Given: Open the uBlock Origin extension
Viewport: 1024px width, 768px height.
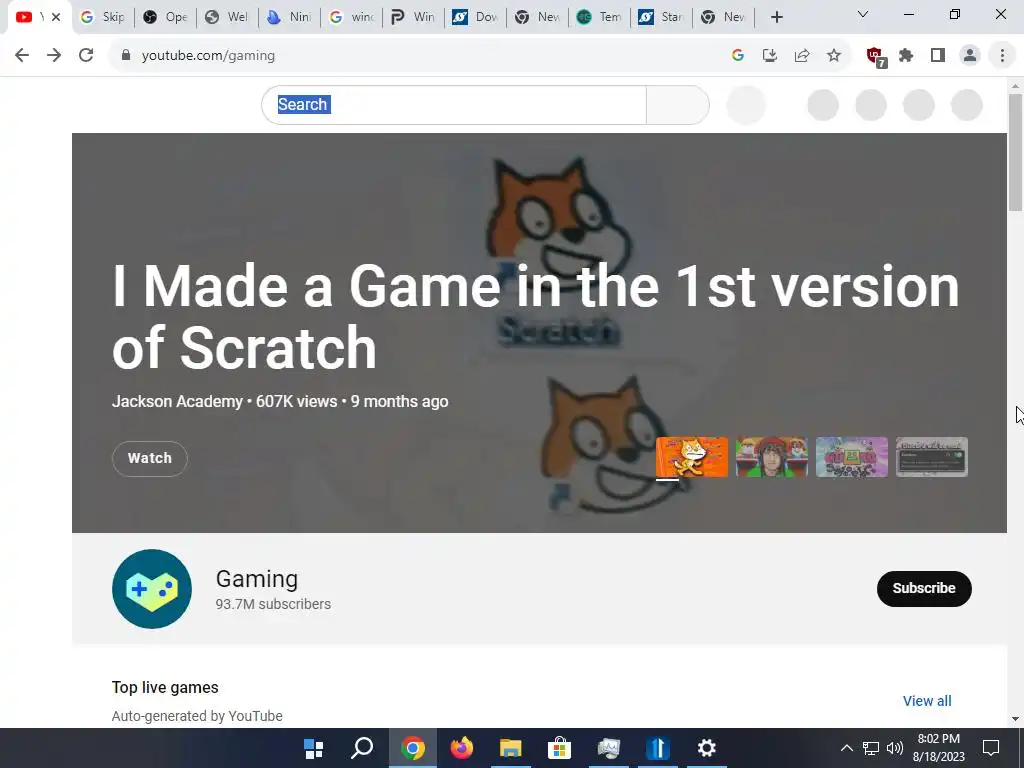Looking at the screenshot, I should pos(875,57).
